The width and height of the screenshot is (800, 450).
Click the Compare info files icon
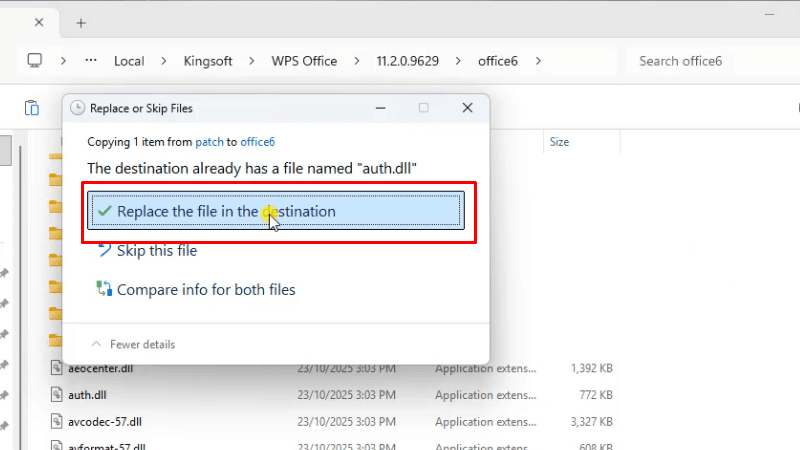[x=104, y=290]
